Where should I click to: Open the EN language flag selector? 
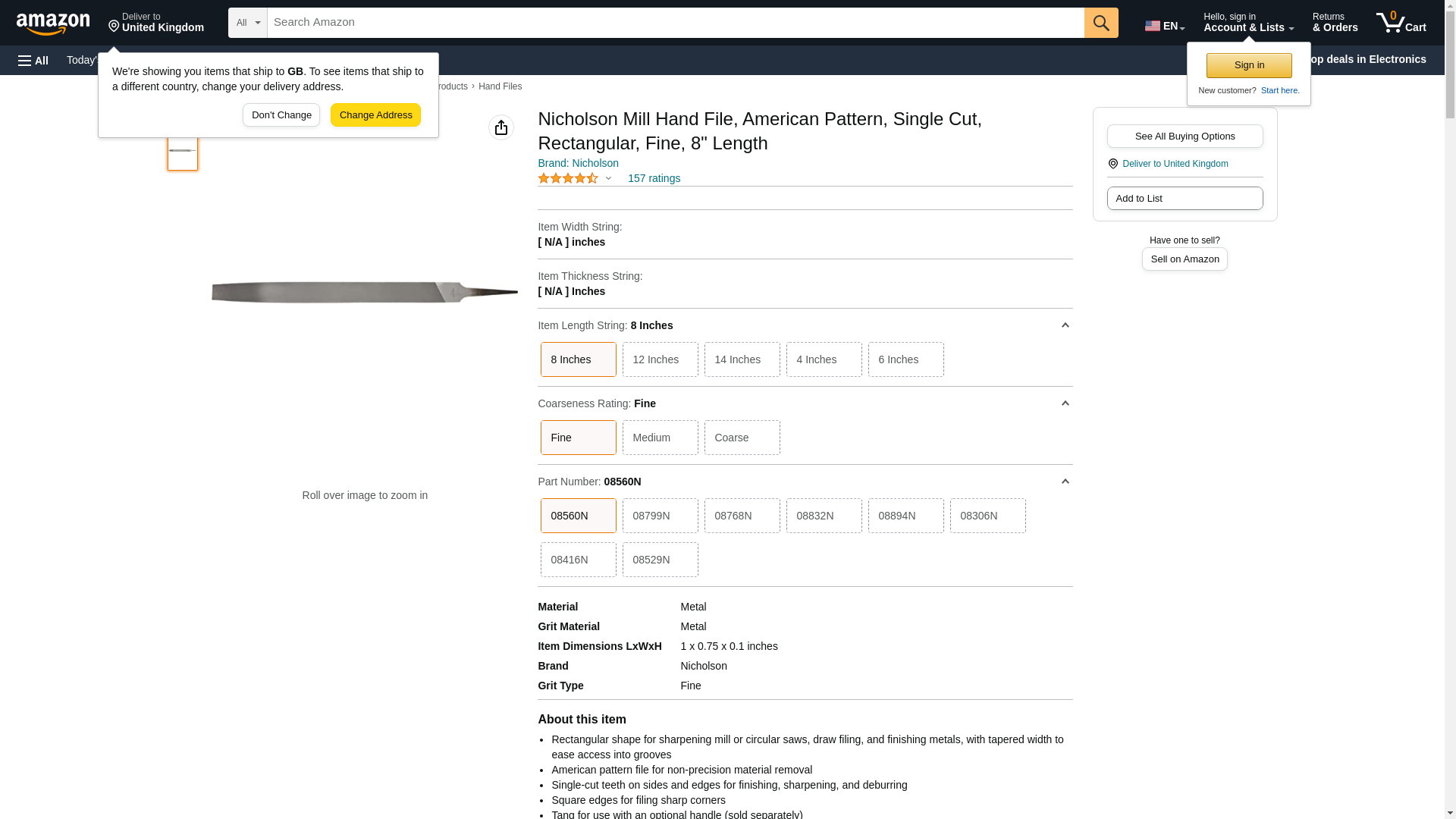(1164, 25)
